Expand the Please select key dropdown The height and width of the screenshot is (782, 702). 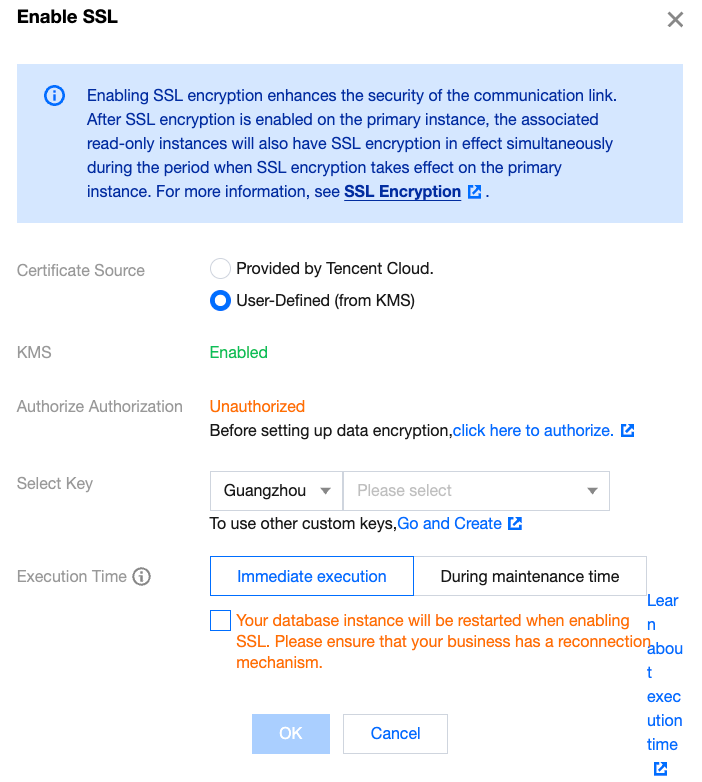[476, 491]
